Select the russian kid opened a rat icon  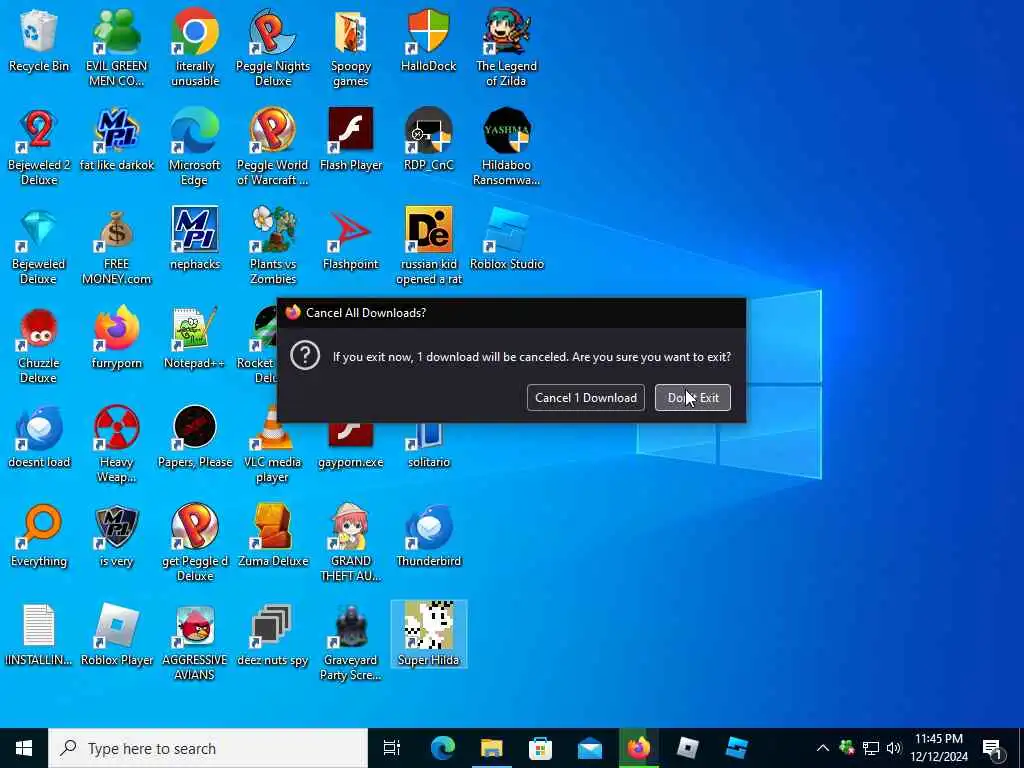click(428, 247)
